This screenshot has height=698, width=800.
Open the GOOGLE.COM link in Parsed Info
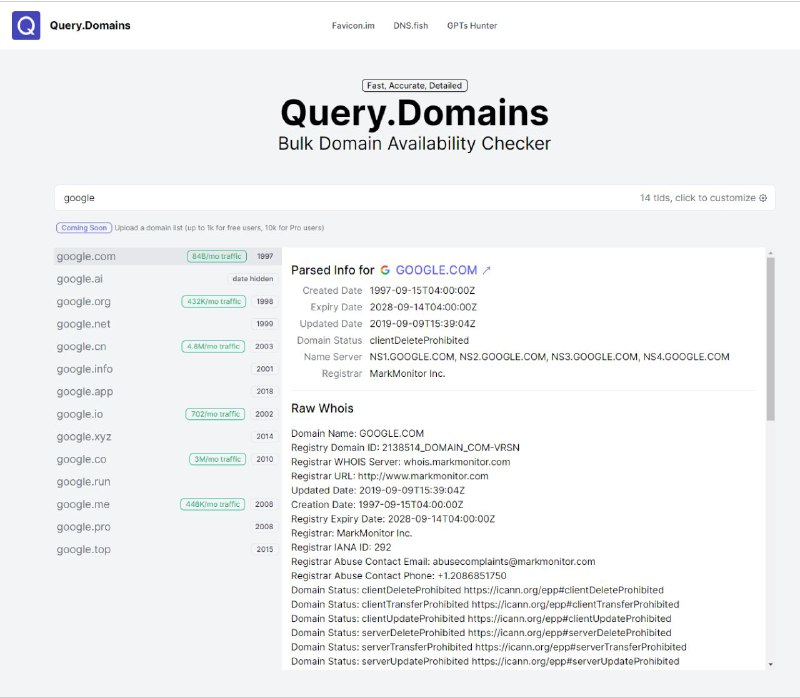pos(436,270)
